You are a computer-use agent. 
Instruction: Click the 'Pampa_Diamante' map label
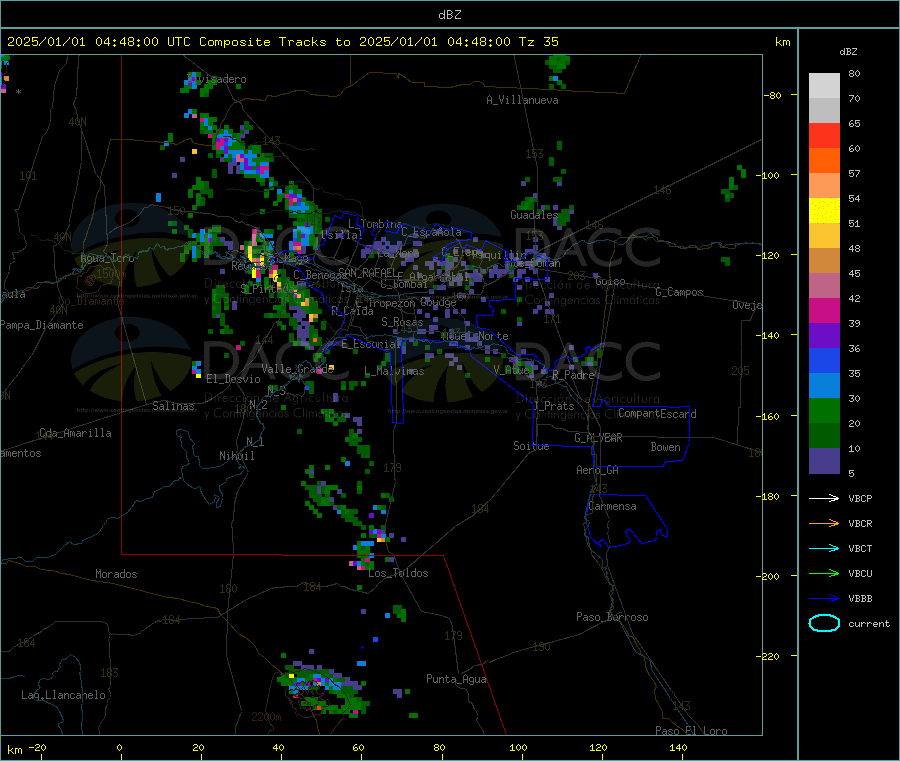click(x=42, y=325)
